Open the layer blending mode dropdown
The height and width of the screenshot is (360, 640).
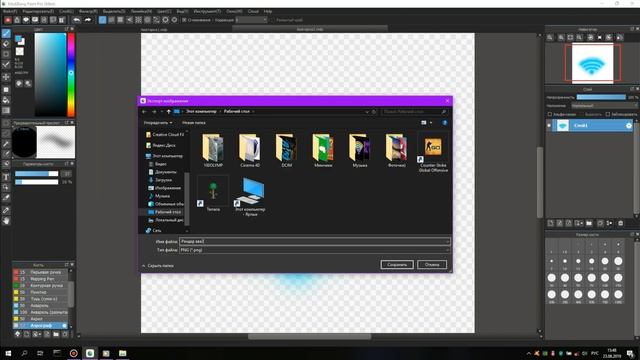pos(604,106)
